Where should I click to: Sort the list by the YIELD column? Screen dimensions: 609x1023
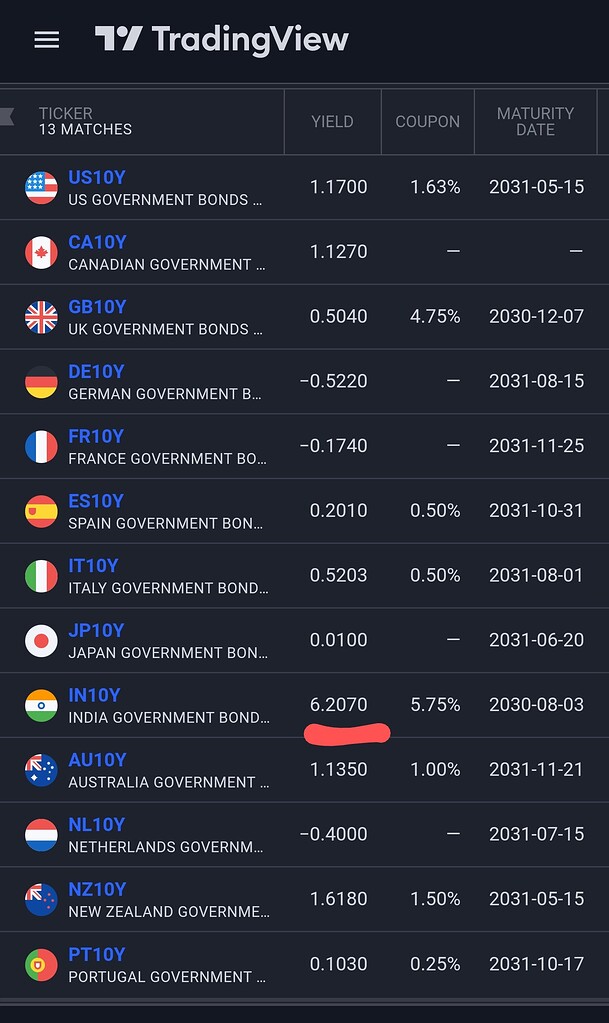click(332, 121)
